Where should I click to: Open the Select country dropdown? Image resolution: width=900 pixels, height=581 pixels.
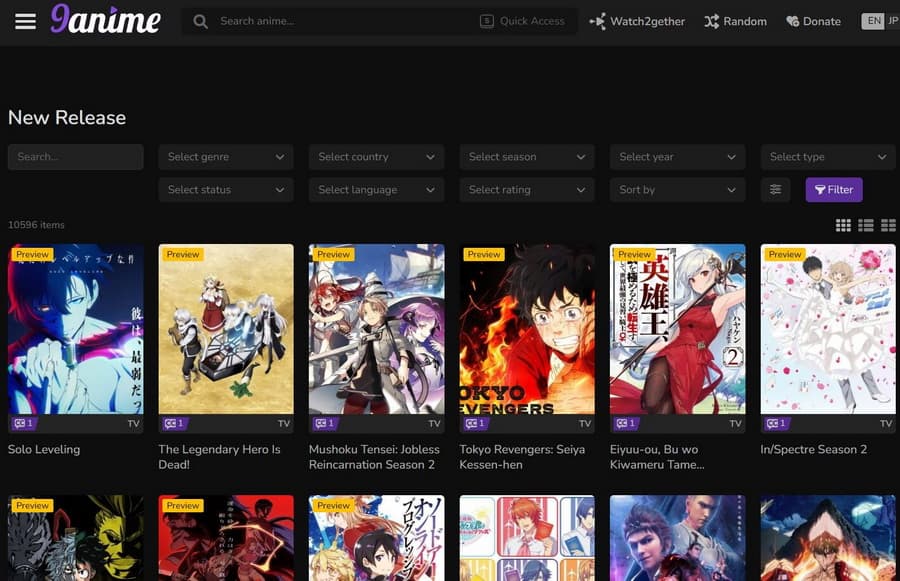[376, 157]
